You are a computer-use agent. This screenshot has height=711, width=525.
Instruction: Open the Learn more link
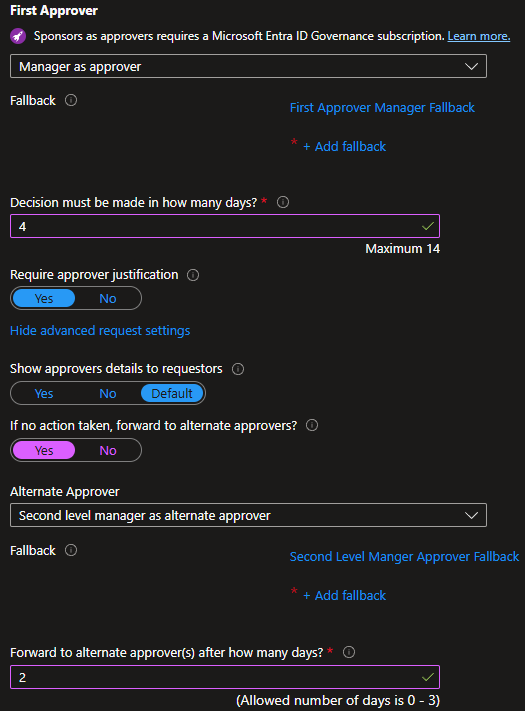(479, 36)
